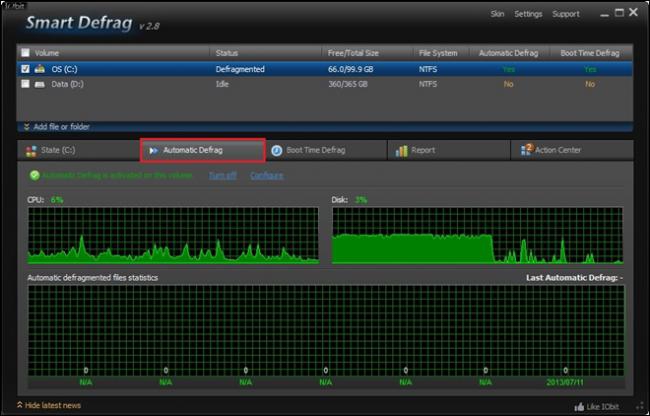Click the Hide latest news chevron icon

(19, 405)
